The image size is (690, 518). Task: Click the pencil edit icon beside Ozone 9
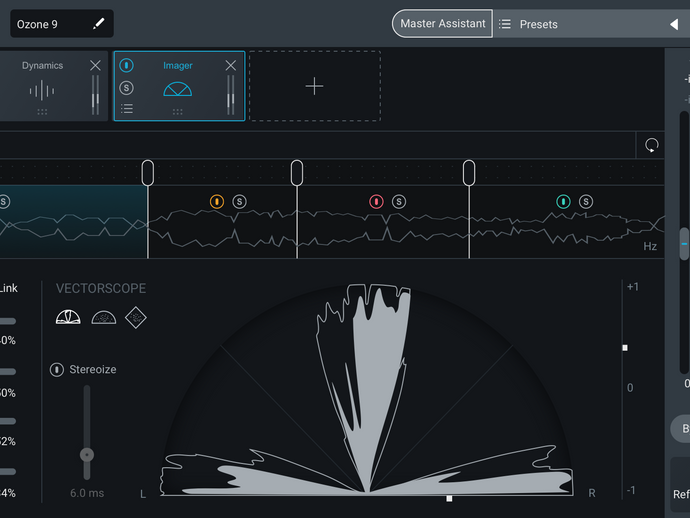99,24
